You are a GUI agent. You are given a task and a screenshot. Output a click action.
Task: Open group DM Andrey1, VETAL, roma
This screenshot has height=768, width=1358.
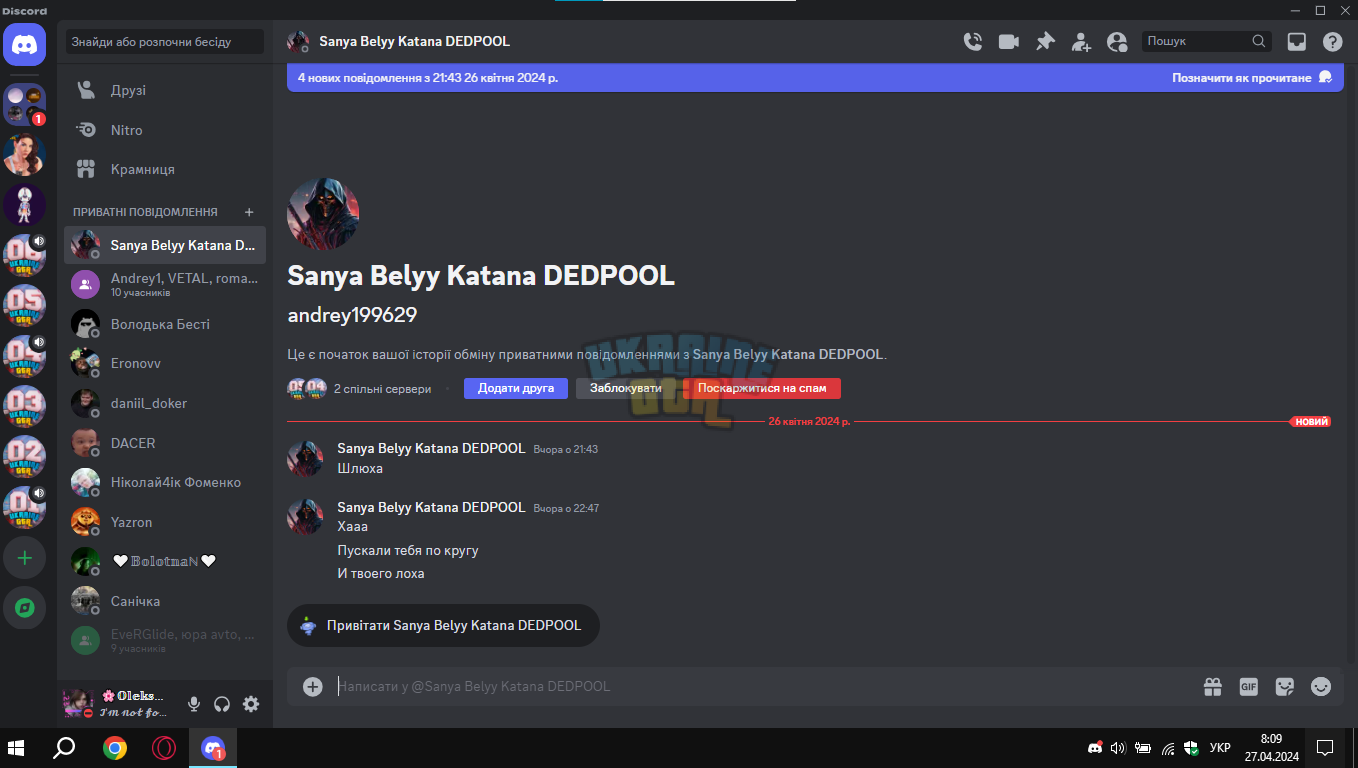click(x=165, y=285)
